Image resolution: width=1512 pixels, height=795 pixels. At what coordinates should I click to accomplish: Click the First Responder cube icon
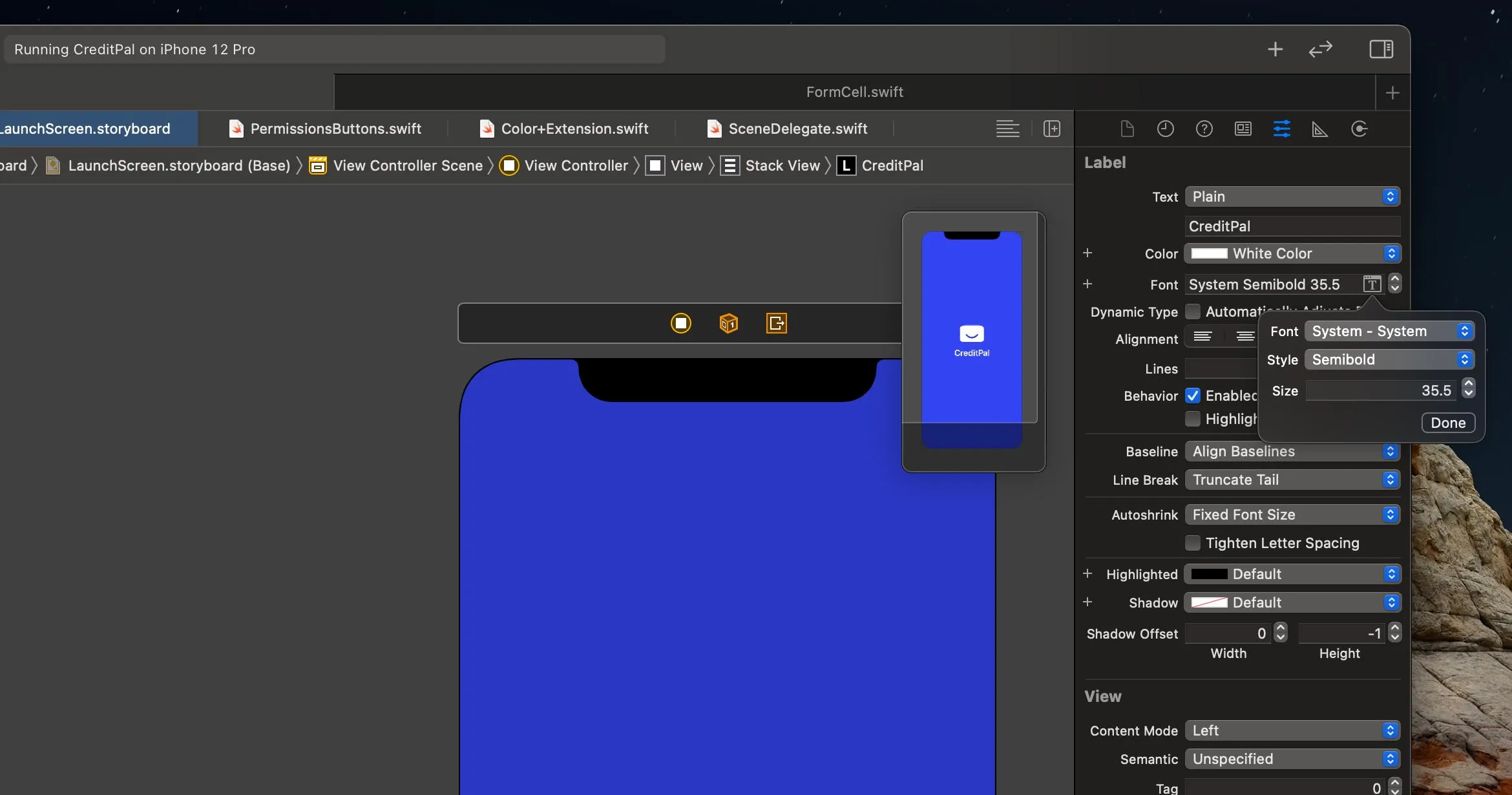pos(728,323)
